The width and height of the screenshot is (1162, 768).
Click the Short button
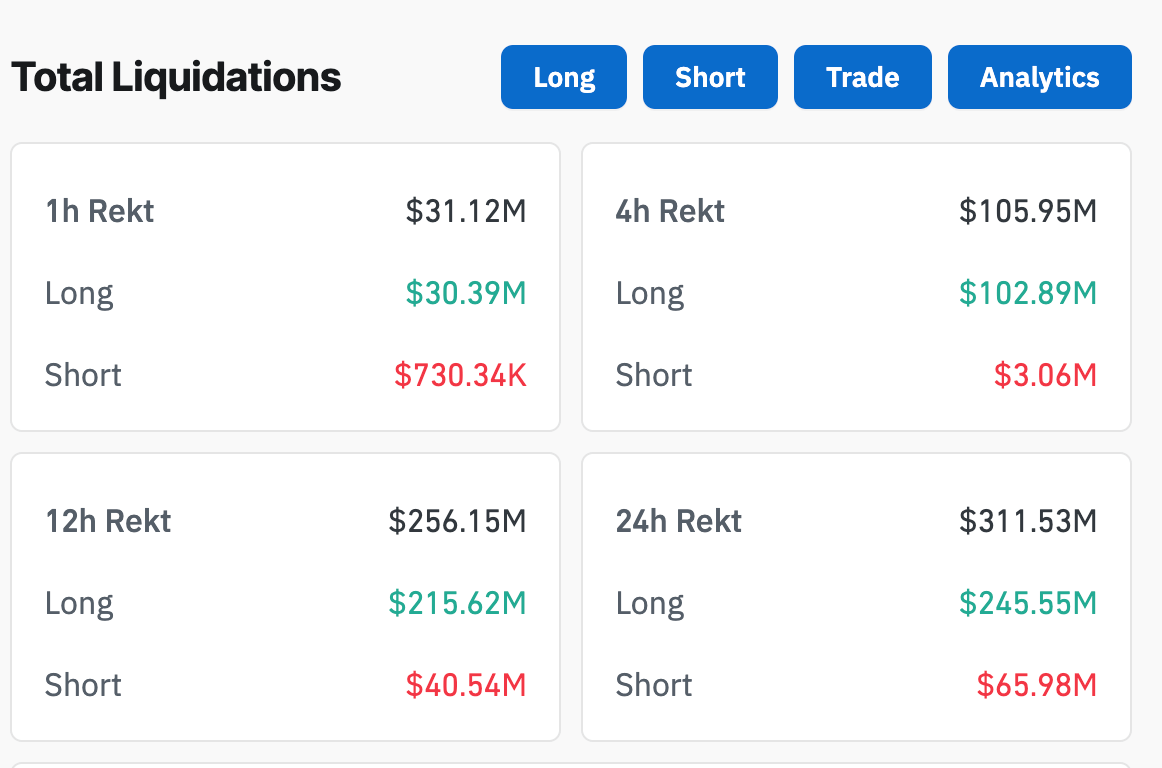710,77
